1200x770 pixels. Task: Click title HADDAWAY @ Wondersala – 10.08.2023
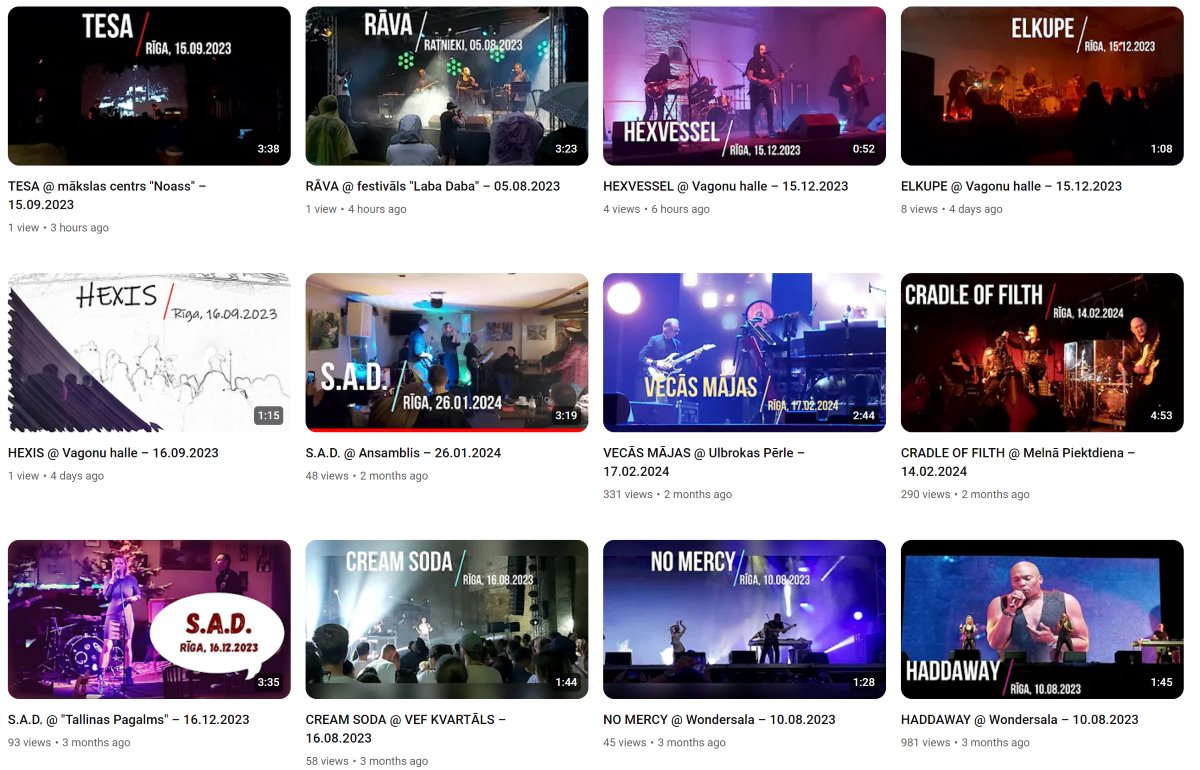point(1020,720)
